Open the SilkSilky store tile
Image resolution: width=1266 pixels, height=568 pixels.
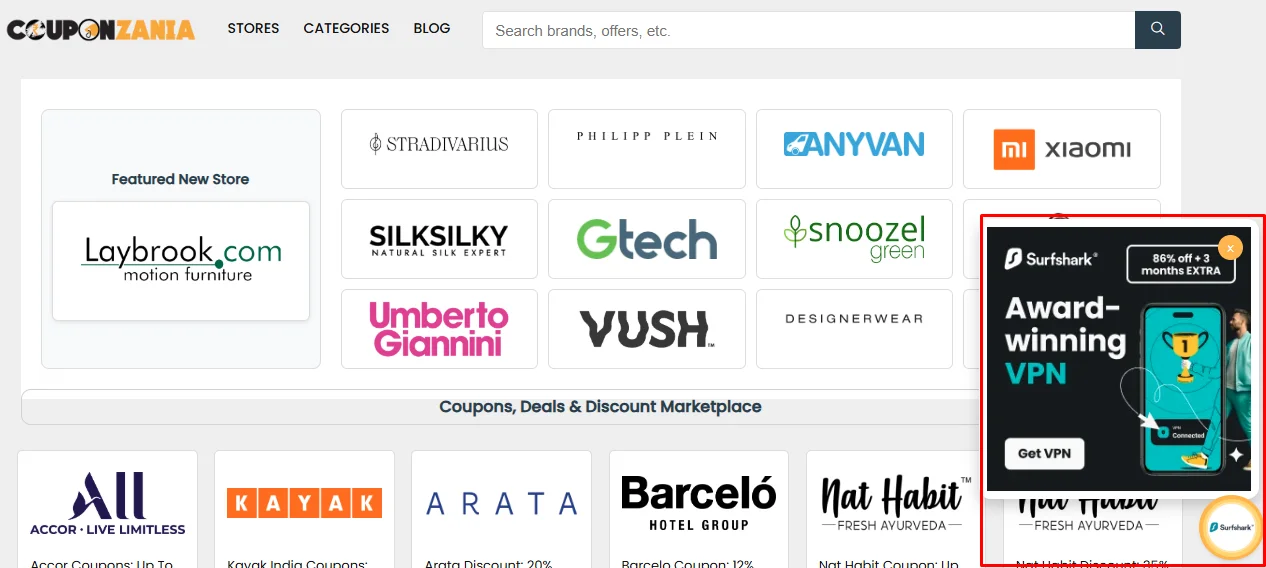439,239
